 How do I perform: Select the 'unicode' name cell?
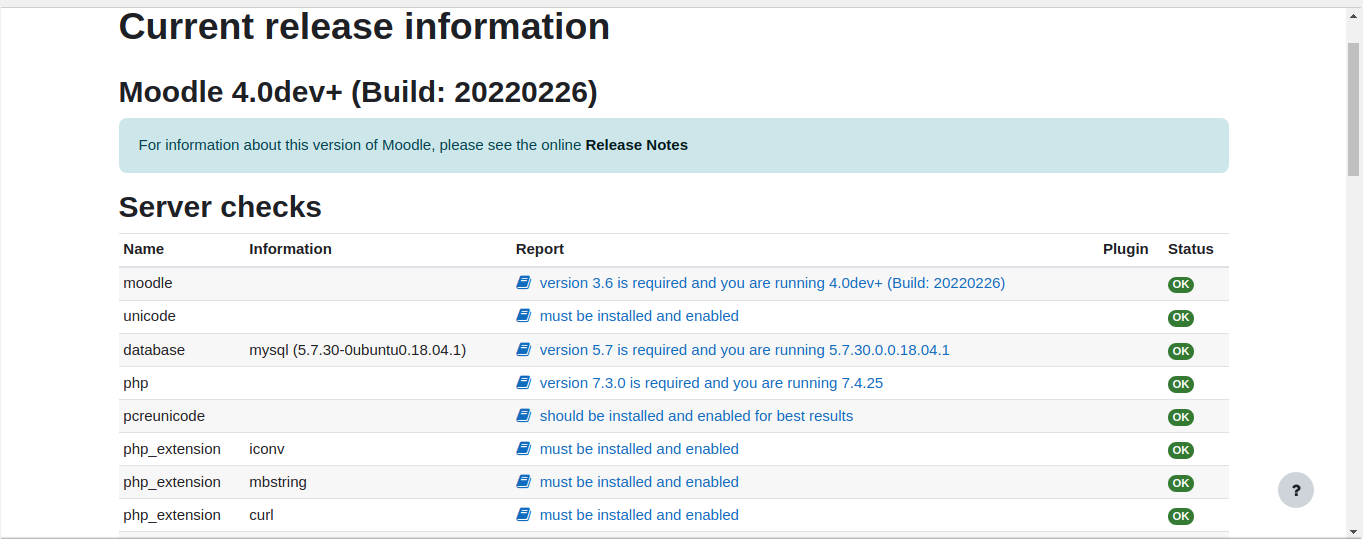(149, 316)
